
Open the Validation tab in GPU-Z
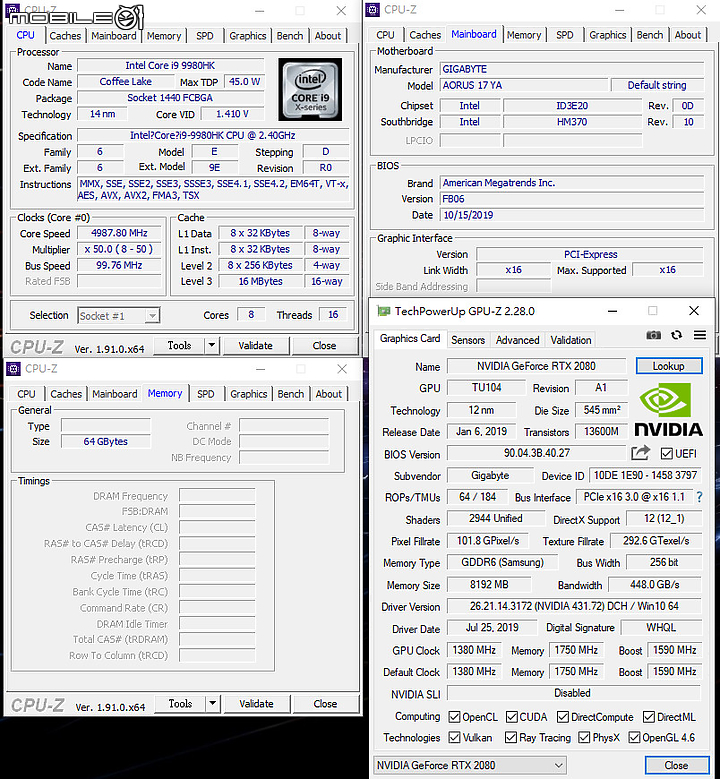tap(571, 340)
